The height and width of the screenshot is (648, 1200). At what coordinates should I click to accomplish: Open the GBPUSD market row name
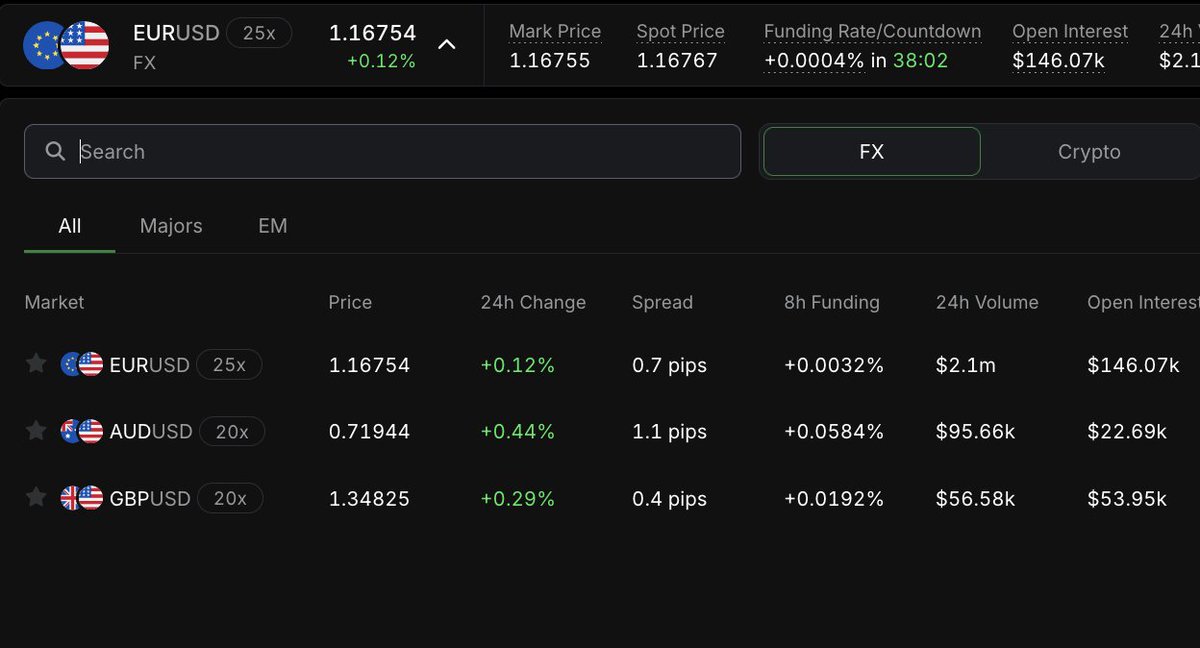coord(150,498)
